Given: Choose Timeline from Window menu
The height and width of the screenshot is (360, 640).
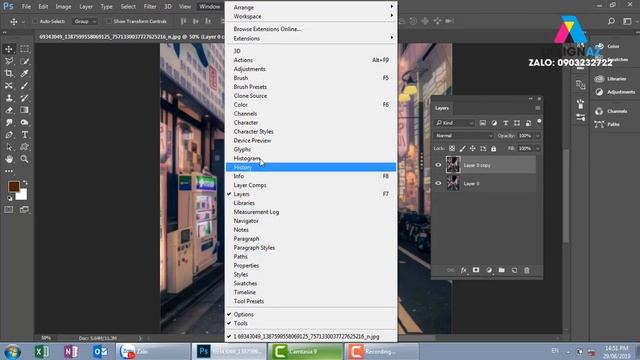Looking at the screenshot, I should 311,292.
